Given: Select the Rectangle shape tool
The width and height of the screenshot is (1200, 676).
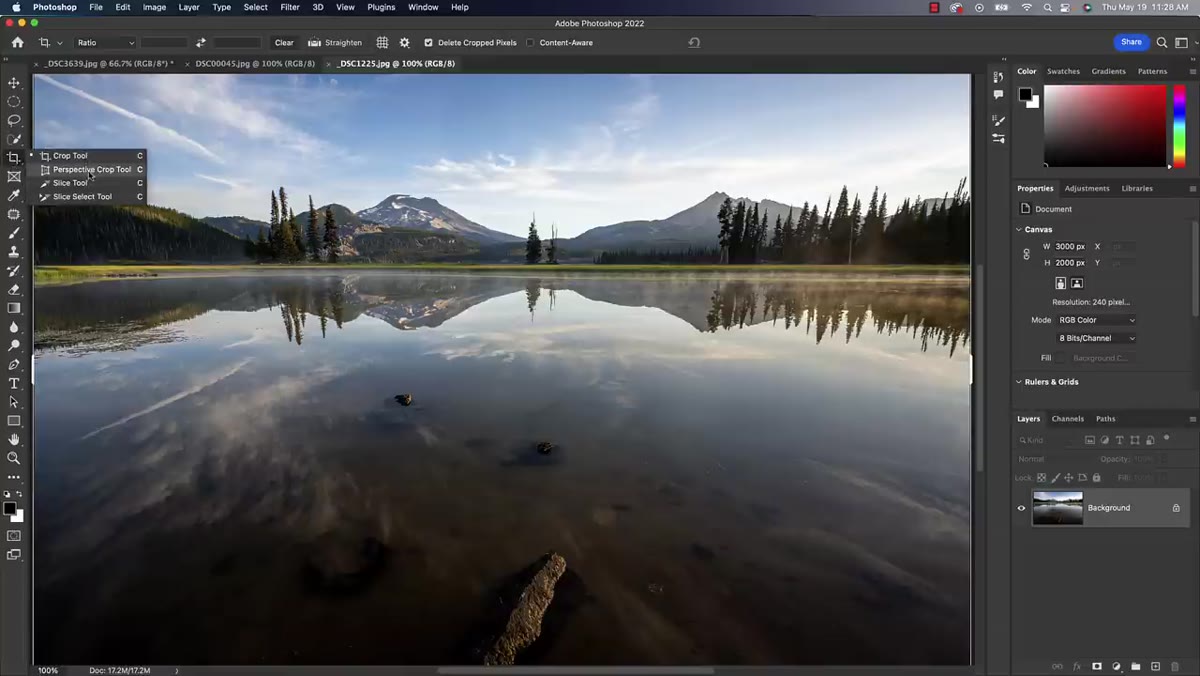Looking at the screenshot, I should (14, 421).
